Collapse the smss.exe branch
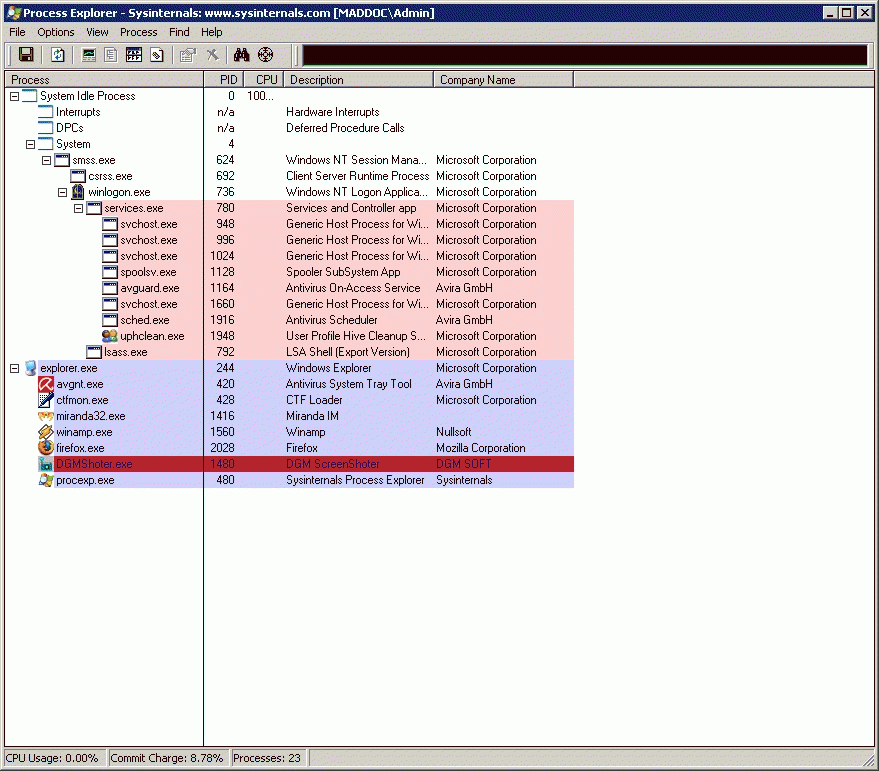The height and width of the screenshot is (771, 879). pos(47,160)
